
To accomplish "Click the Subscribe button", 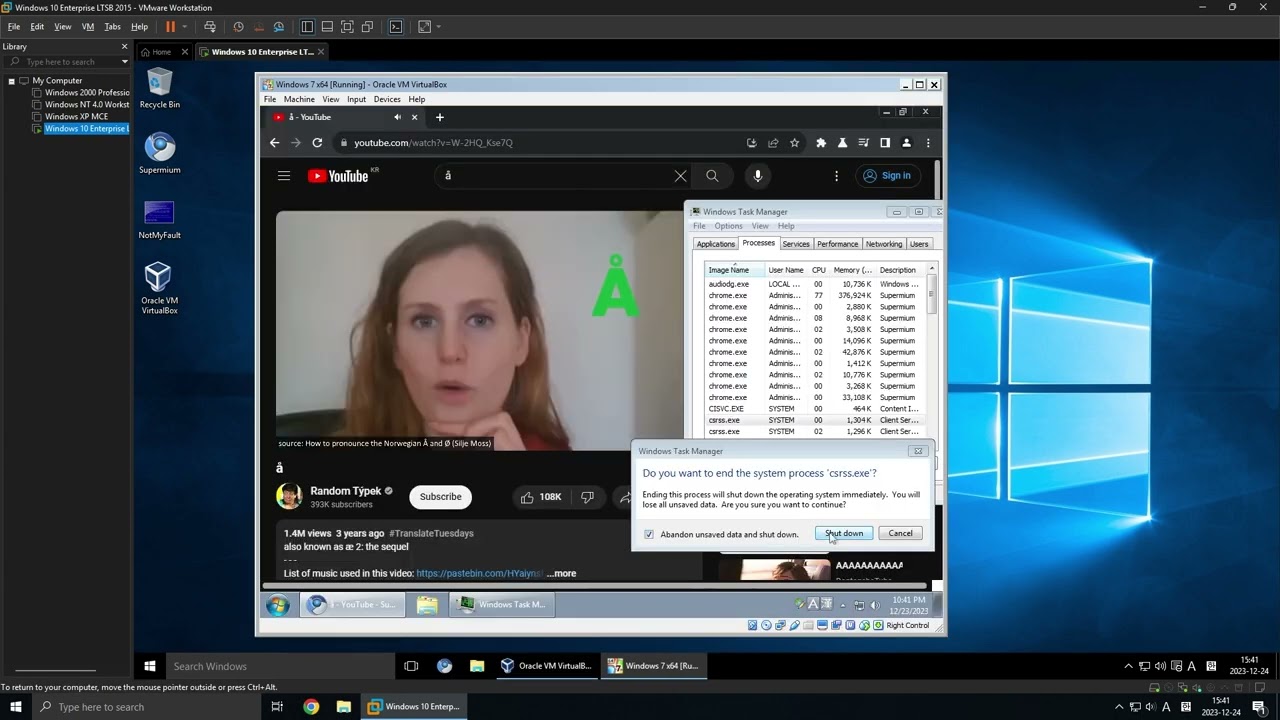I will (x=440, y=497).
